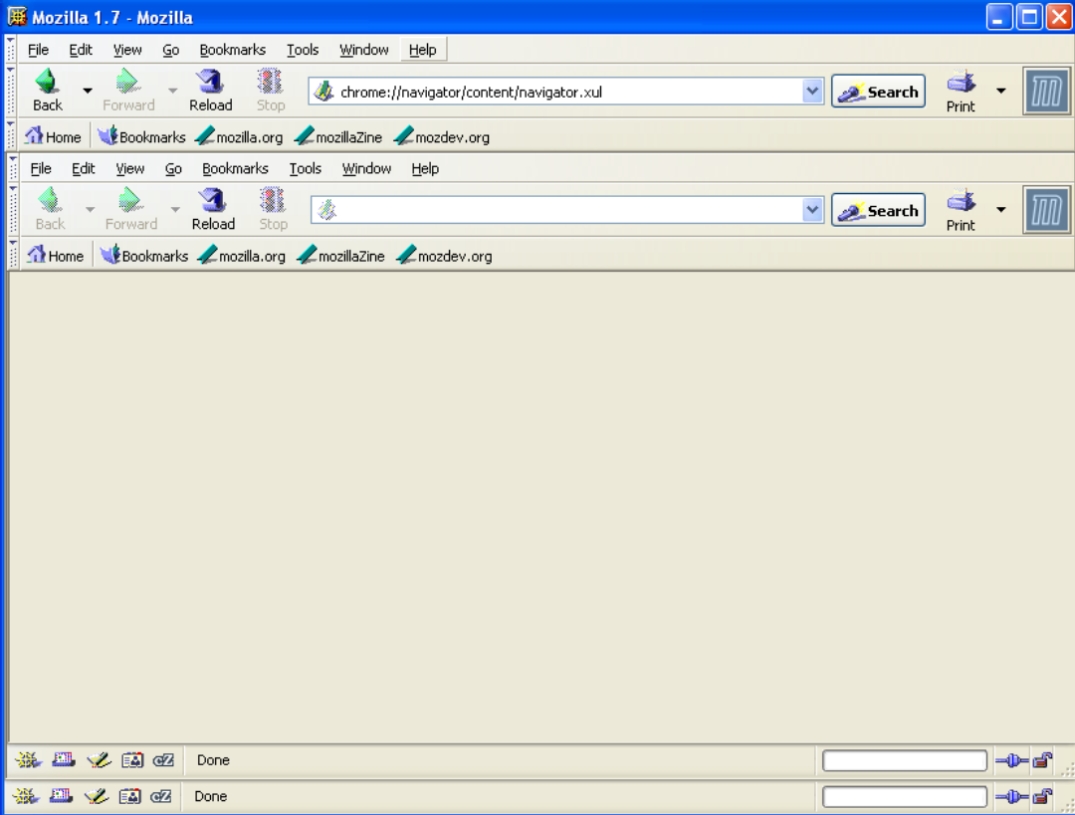Open the outer URL bar history dropdown

pos(812,91)
